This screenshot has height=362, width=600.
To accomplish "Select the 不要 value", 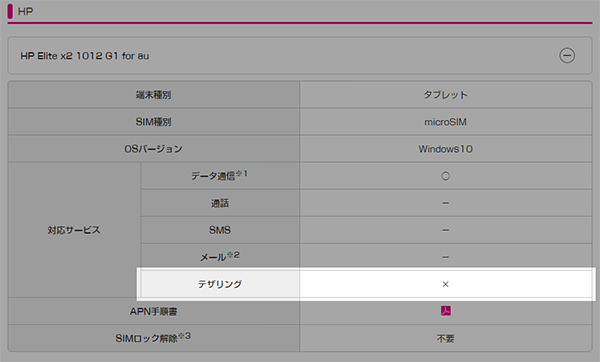I will (x=446, y=338).
